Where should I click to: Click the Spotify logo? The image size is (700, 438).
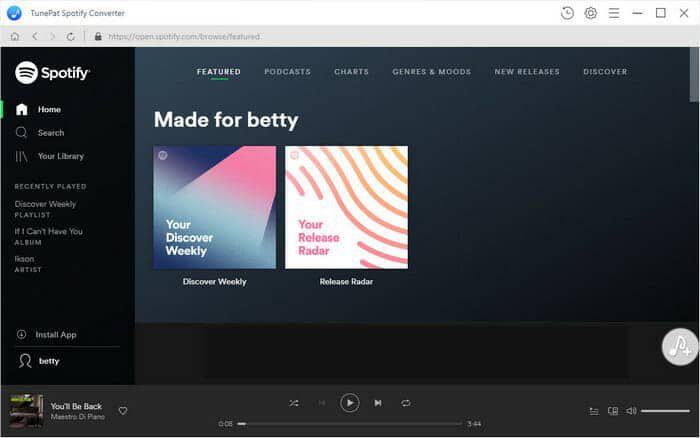coord(52,72)
